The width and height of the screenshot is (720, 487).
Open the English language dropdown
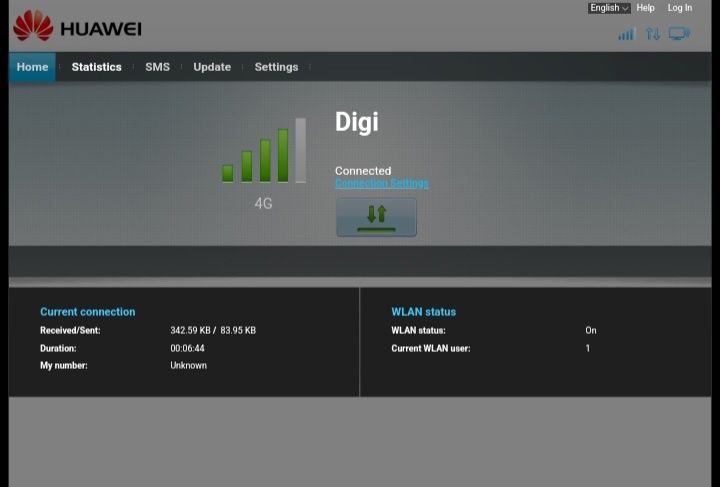click(609, 8)
